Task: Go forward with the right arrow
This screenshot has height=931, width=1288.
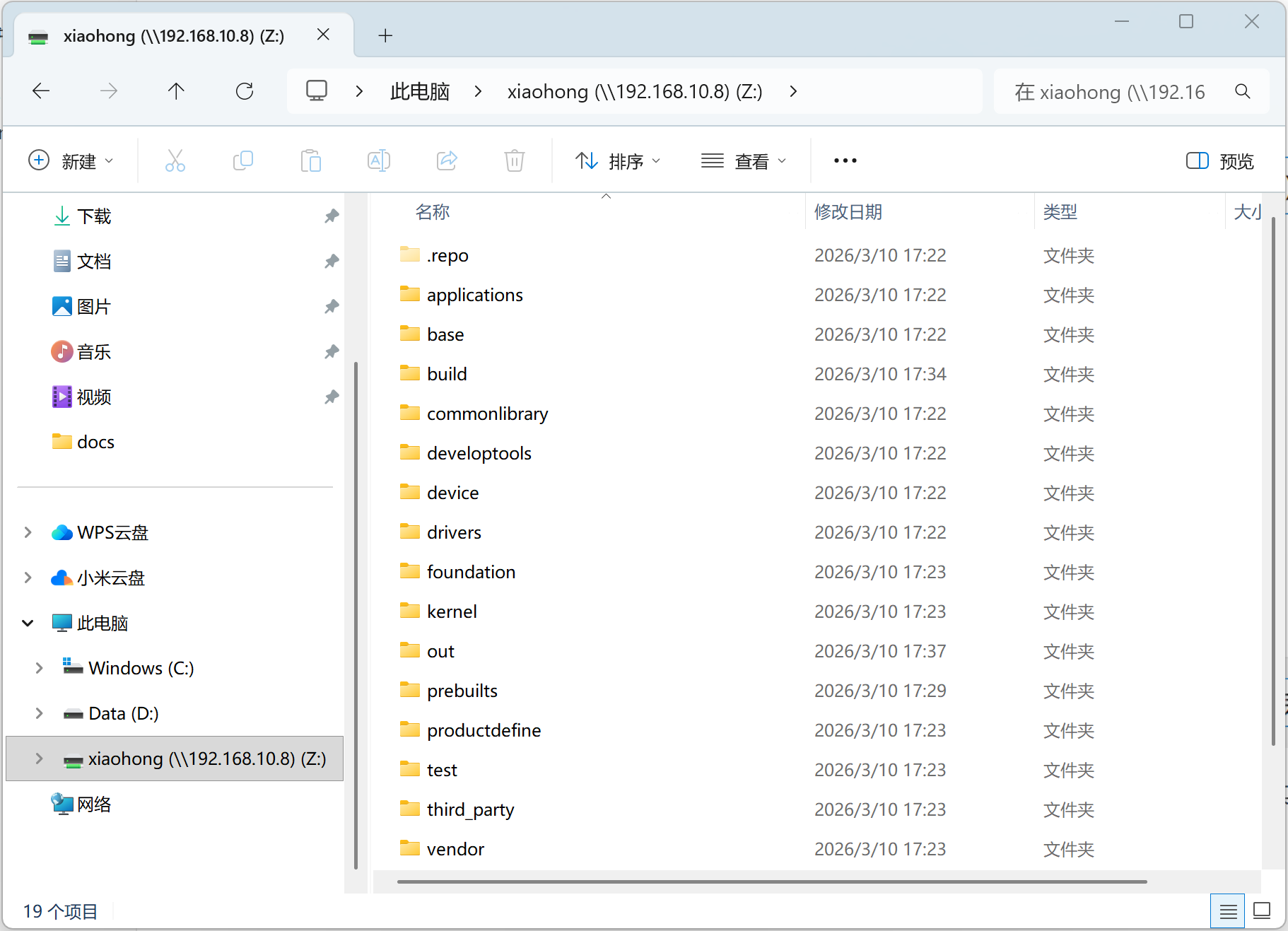Action: point(109,91)
